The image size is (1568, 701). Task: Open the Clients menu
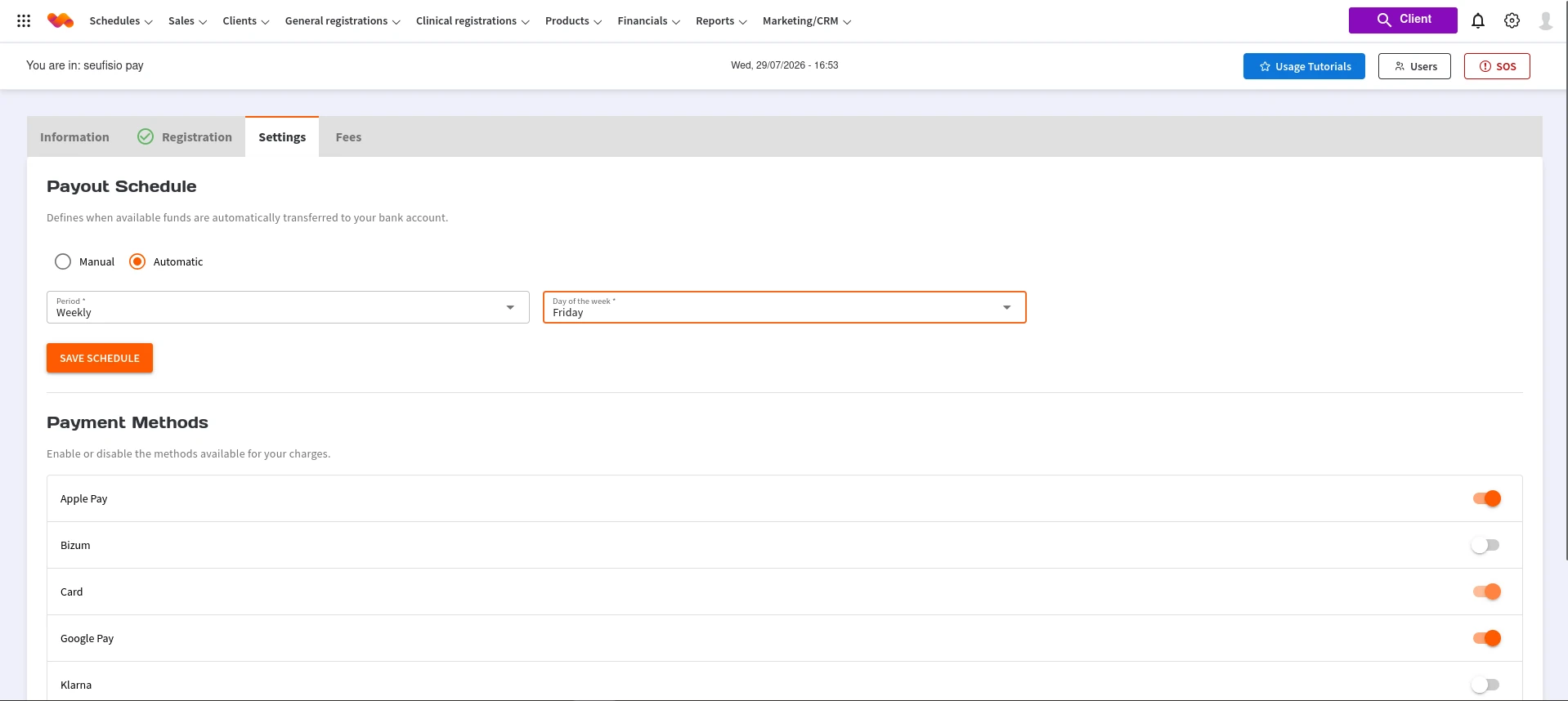246,21
